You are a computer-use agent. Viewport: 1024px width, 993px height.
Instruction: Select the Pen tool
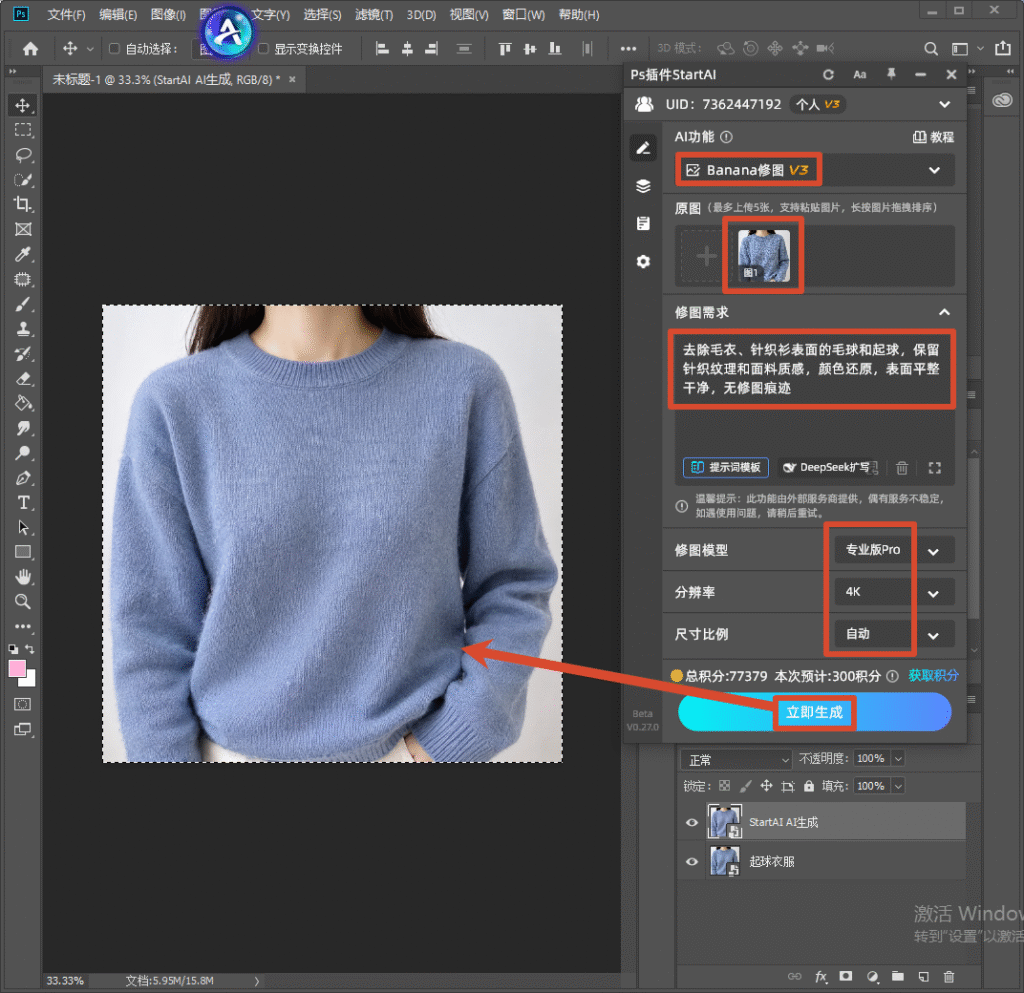click(x=23, y=478)
